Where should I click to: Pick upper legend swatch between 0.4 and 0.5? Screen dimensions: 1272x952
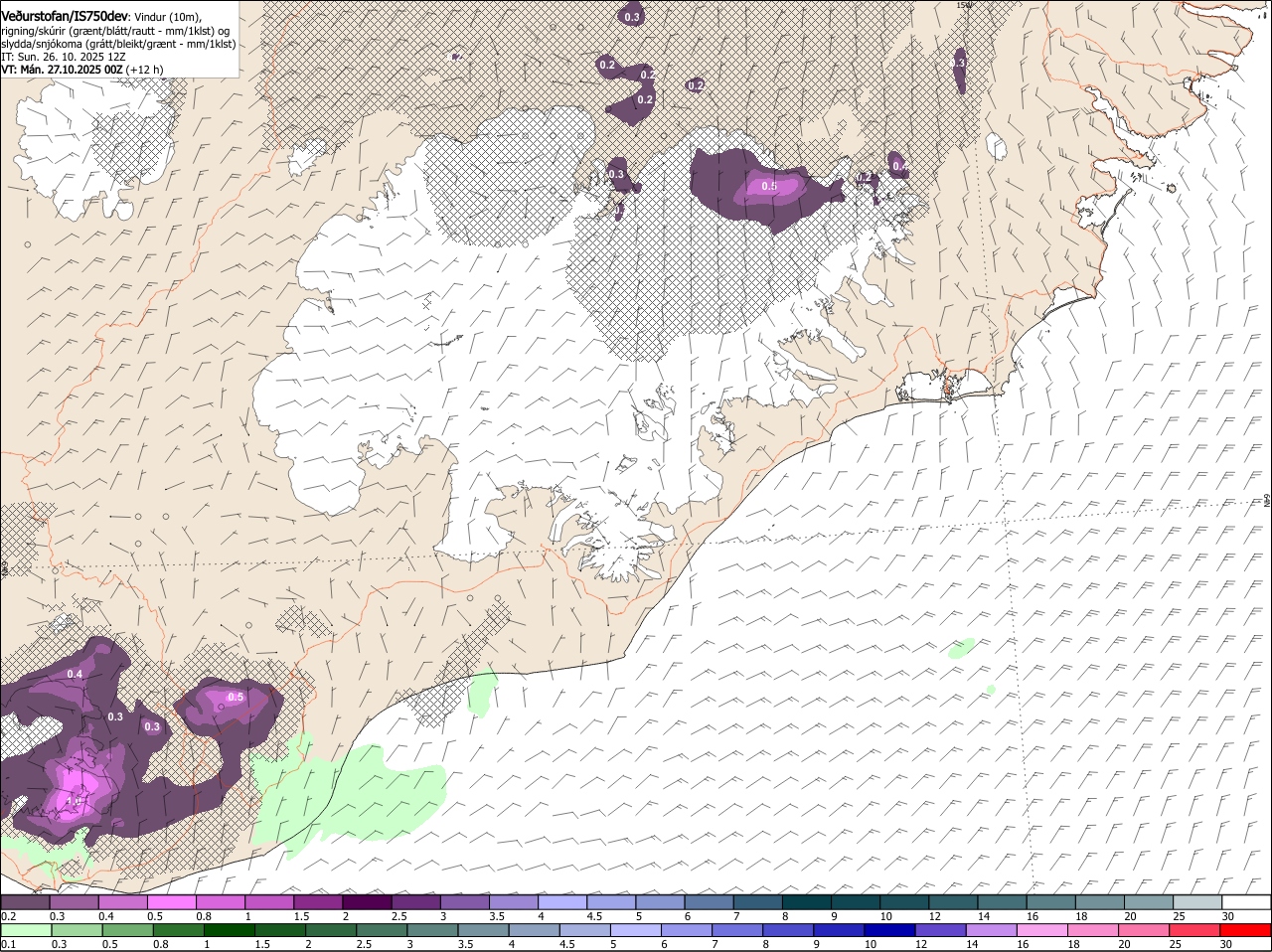coord(122,902)
